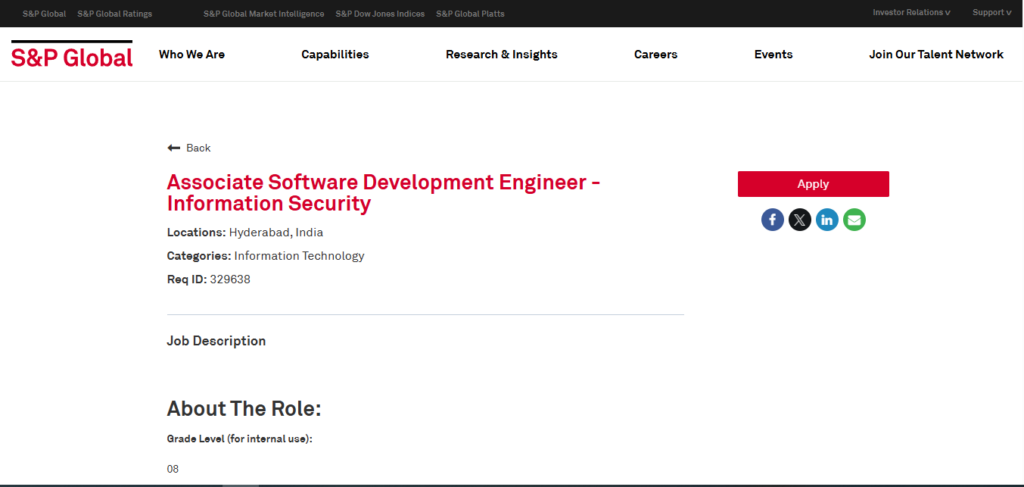
Task: Share job on LinkedIn icon
Action: pyautogui.click(x=827, y=219)
